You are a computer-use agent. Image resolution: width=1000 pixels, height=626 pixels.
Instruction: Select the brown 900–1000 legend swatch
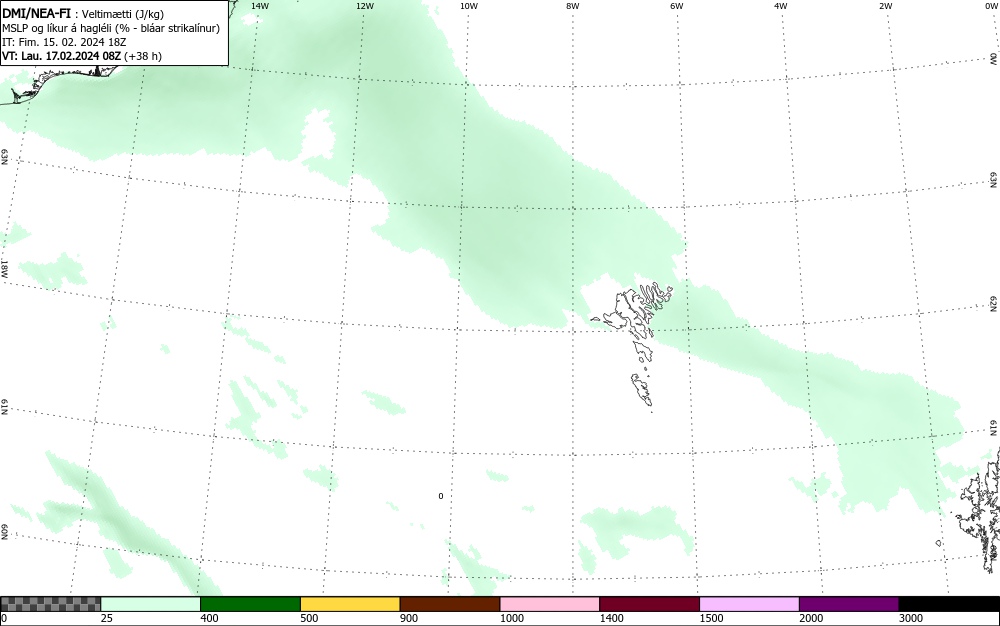point(450,604)
